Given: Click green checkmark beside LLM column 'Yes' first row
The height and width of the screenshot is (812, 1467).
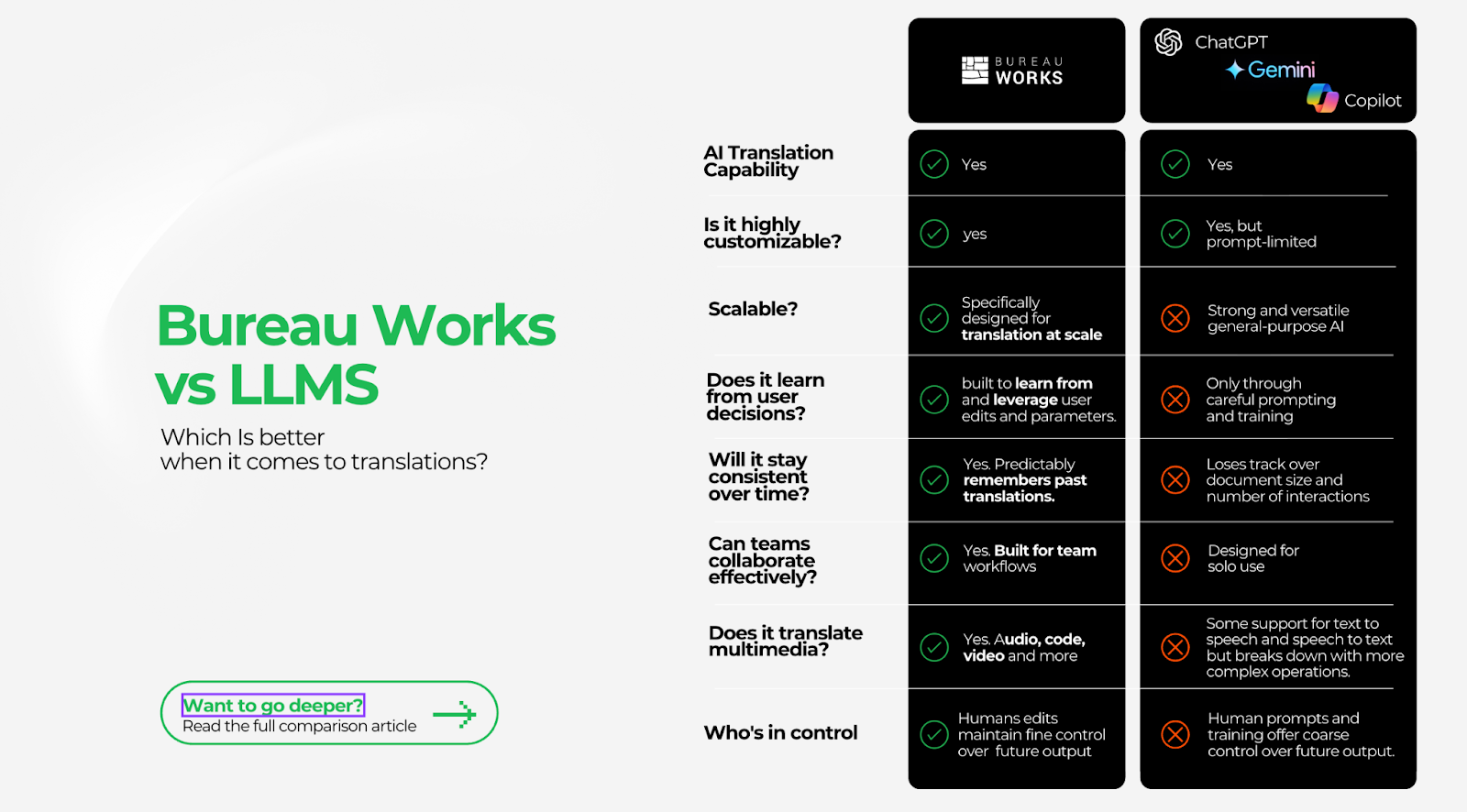Looking at the screenshot, I should [1175, 164].
